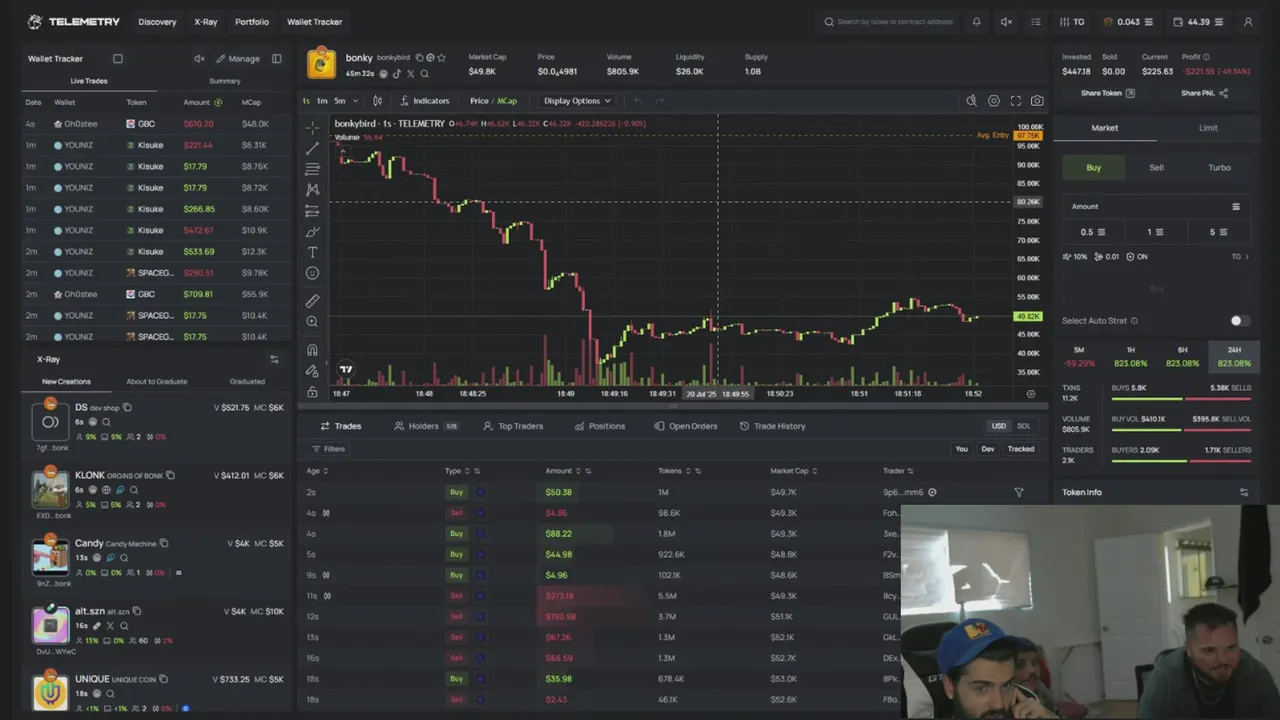Viewport: 1280px width, 720px height.
Task: Toggle the Select Auto Strat switch
Action: pyautogui.click(x=1239, y=321)
